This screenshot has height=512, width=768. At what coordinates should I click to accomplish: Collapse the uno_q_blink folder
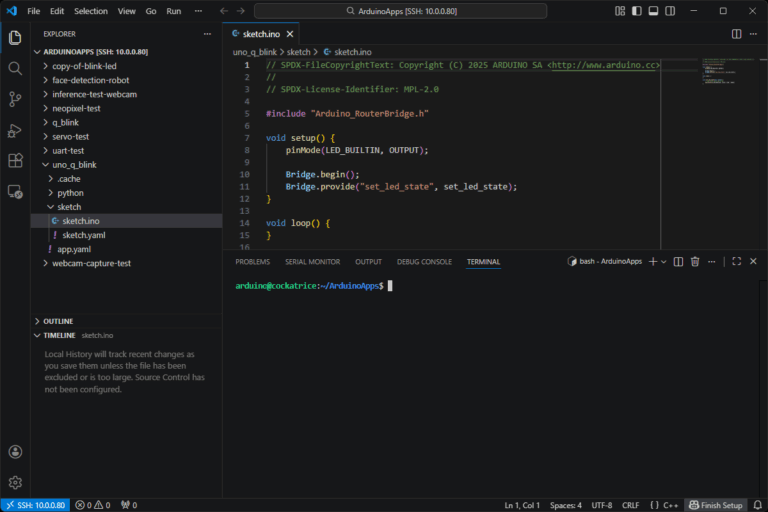pos(126,165)
